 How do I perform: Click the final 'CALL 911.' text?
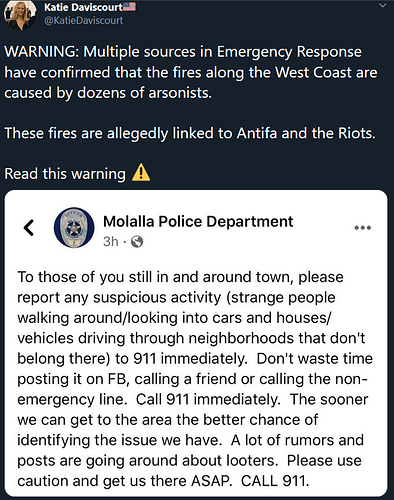[275, 481]
